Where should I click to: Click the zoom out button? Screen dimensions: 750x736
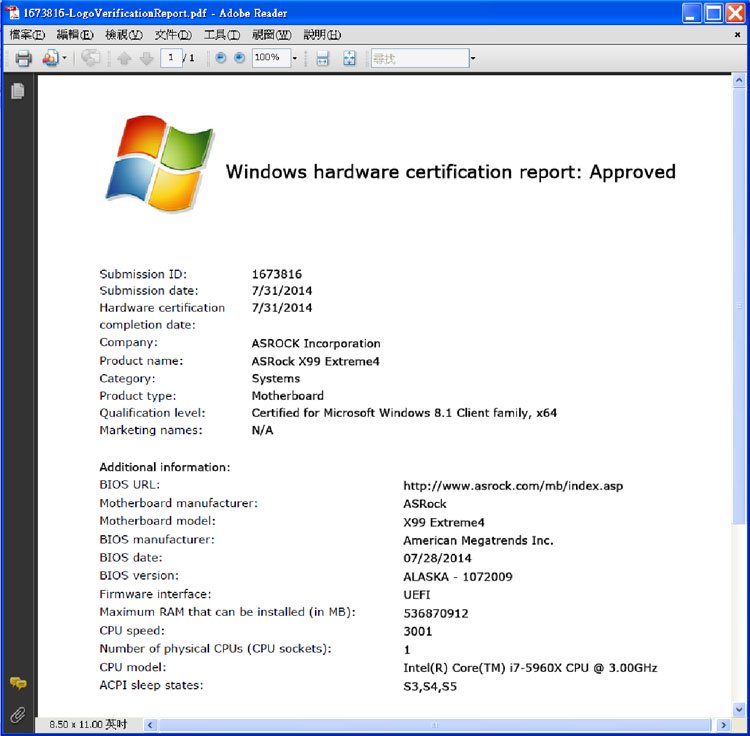click(x=221, y=58)
